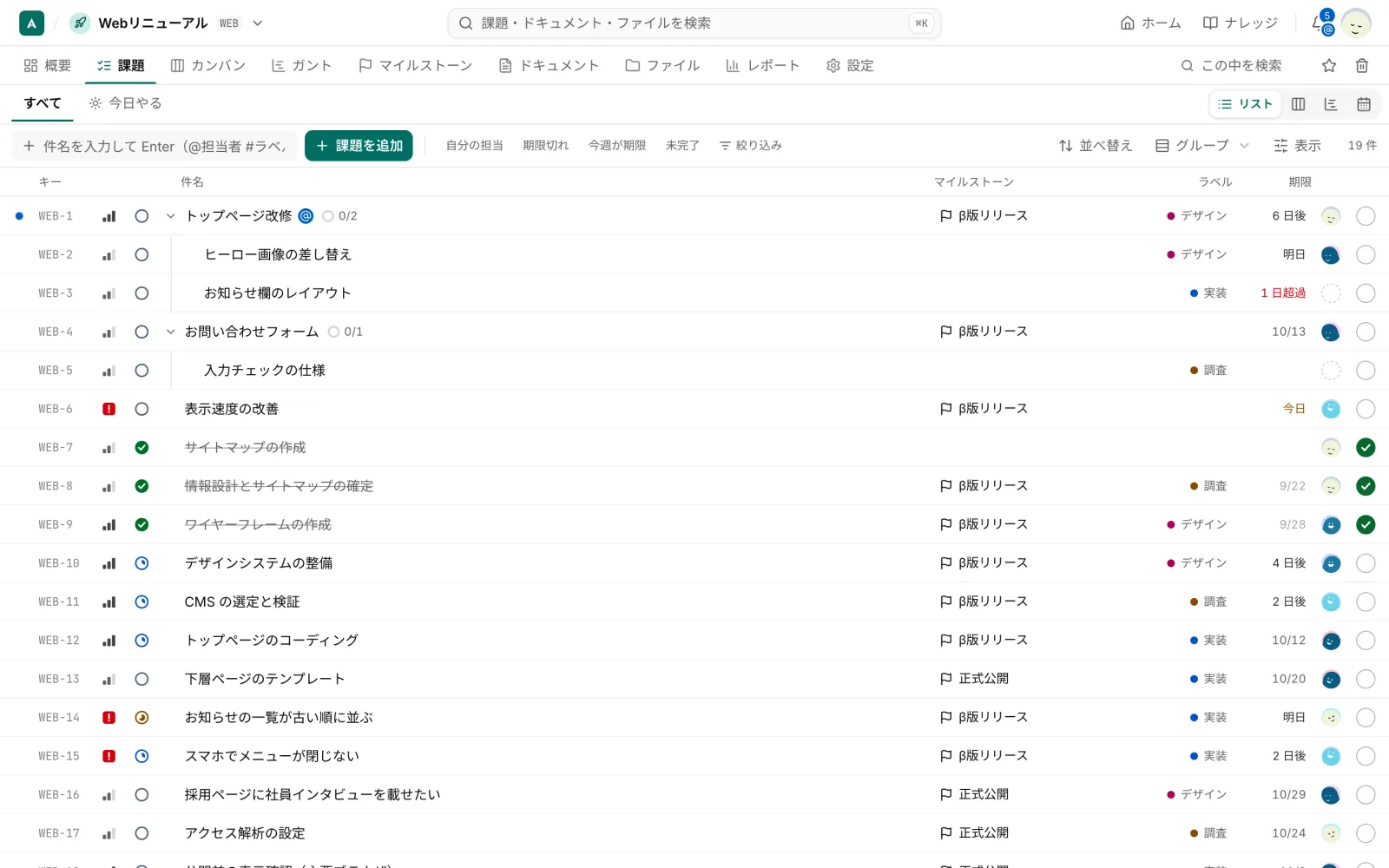Screen dimensions: 1389x868
Task: Uncheck completion circle for WEB-9
Action: coord(1366,525)
